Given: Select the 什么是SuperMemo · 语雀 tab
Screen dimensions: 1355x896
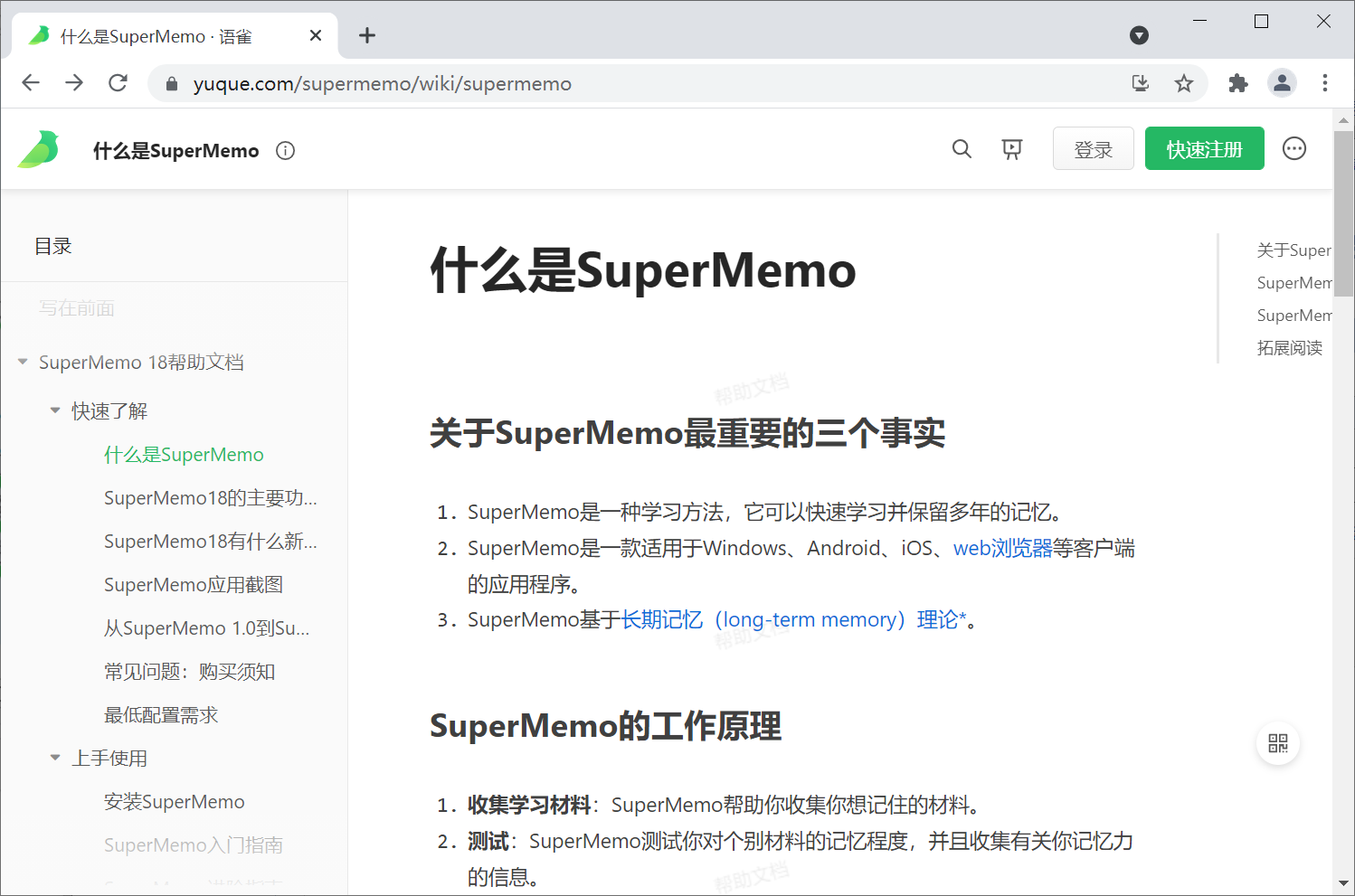Looking at the screenshot, I should [175, 36].
